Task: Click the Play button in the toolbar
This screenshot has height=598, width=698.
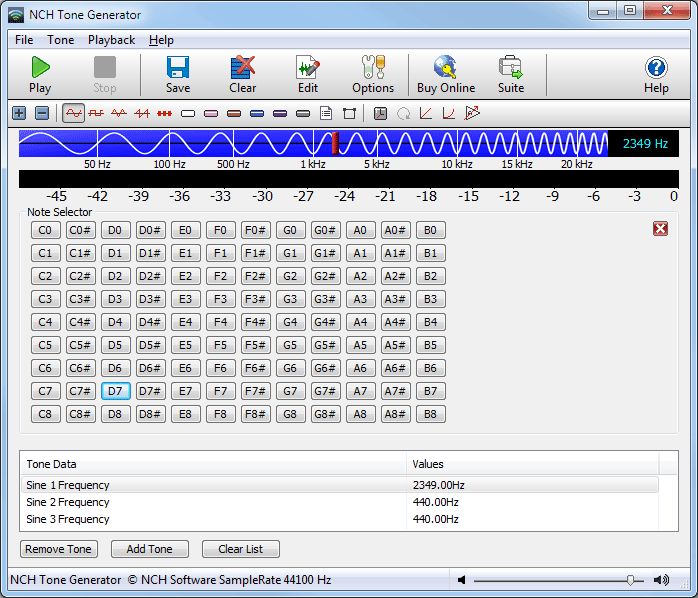Action: click(40, 75)
